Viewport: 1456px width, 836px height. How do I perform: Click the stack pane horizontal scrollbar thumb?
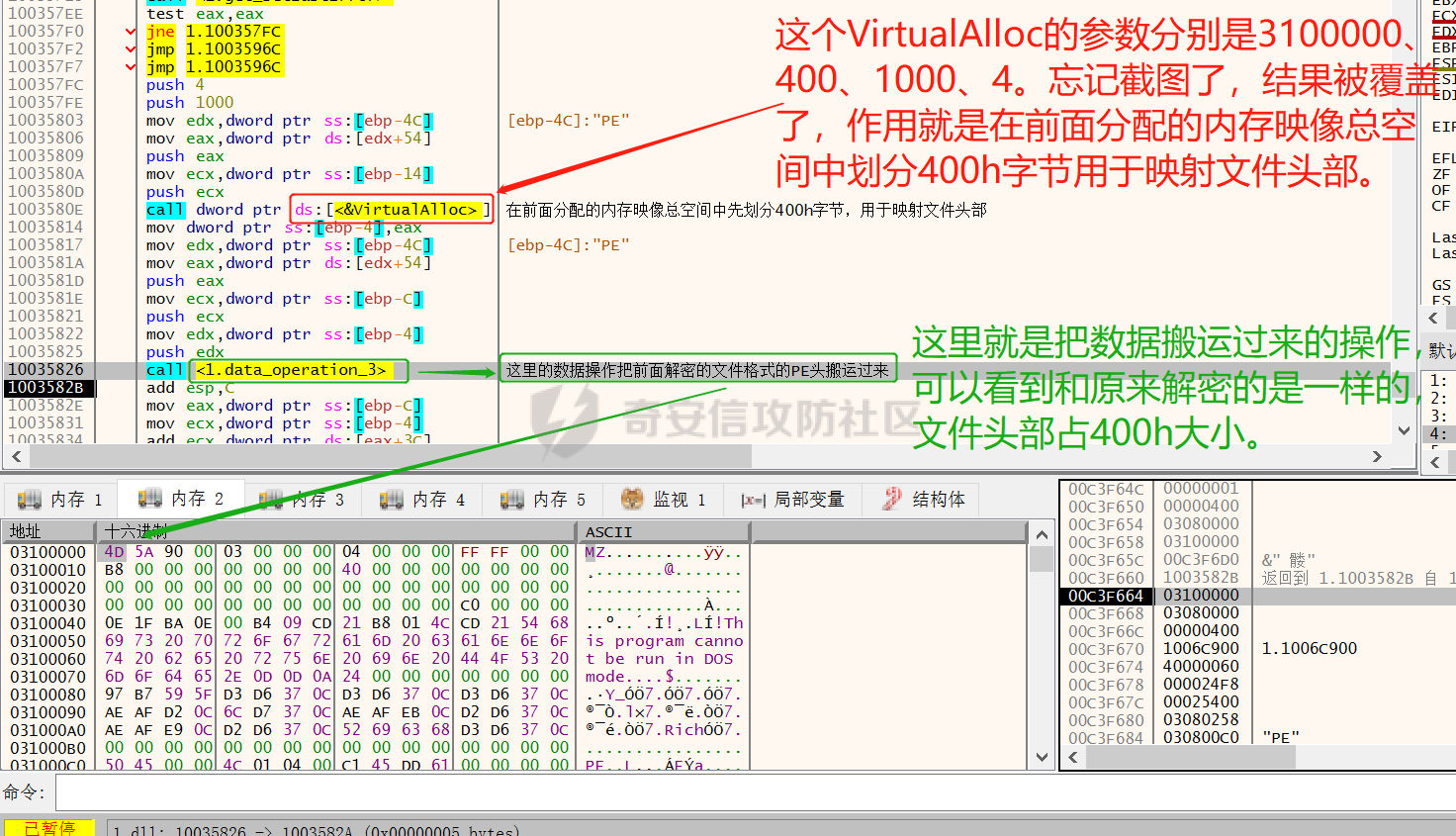pos(1191,758)
